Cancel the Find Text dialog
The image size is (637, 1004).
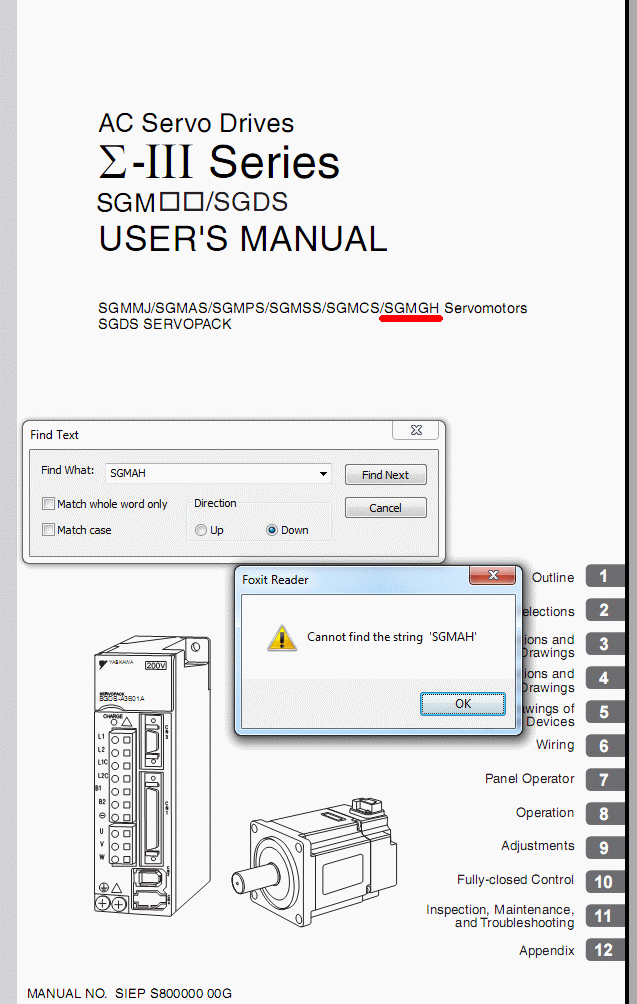385,508
